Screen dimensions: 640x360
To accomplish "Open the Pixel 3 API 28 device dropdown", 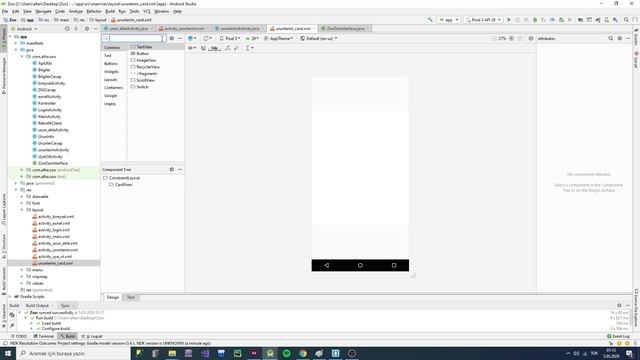I will [x=484, y=20].
